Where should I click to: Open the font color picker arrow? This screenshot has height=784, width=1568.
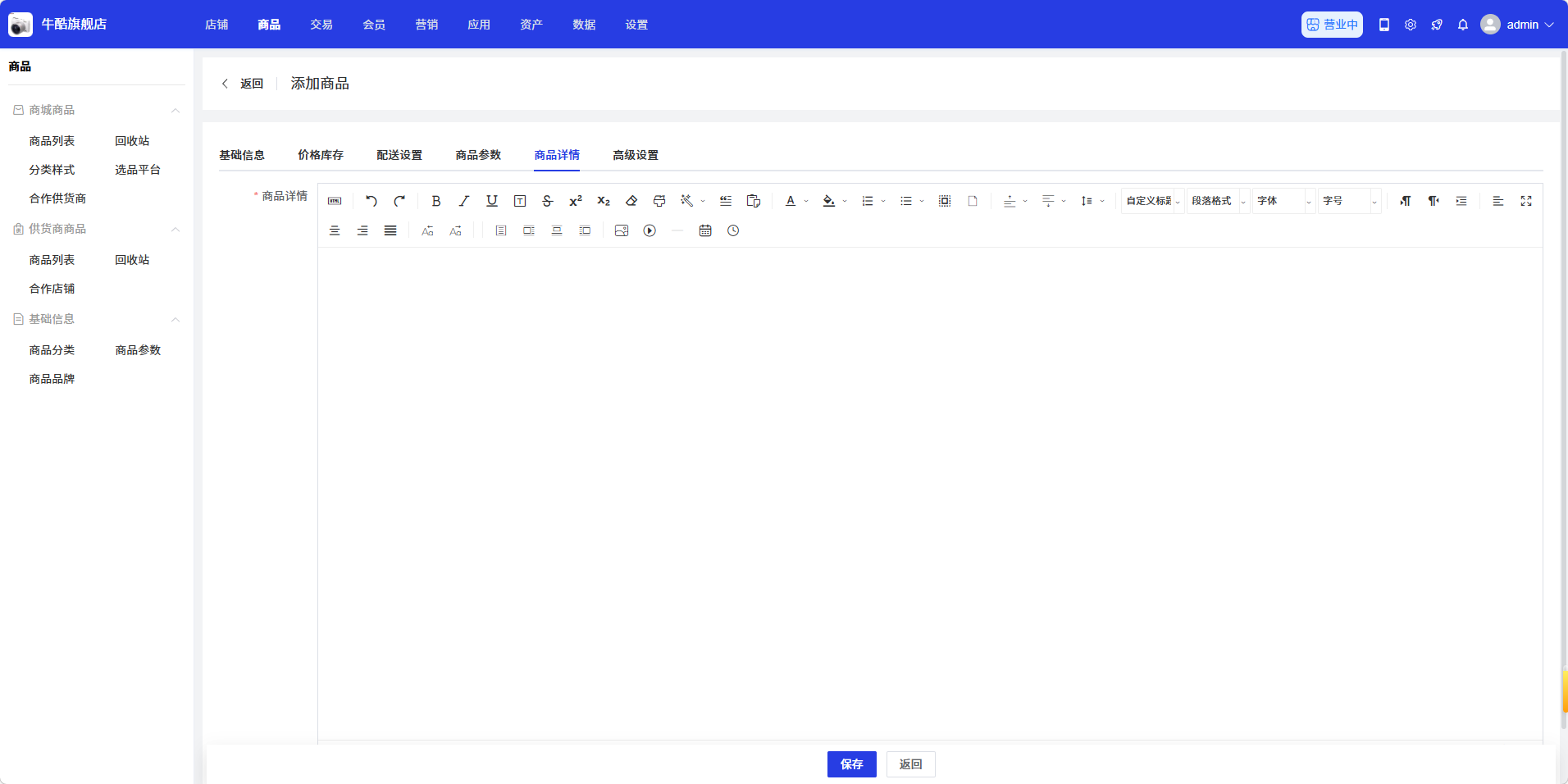[x=806, y=201]
